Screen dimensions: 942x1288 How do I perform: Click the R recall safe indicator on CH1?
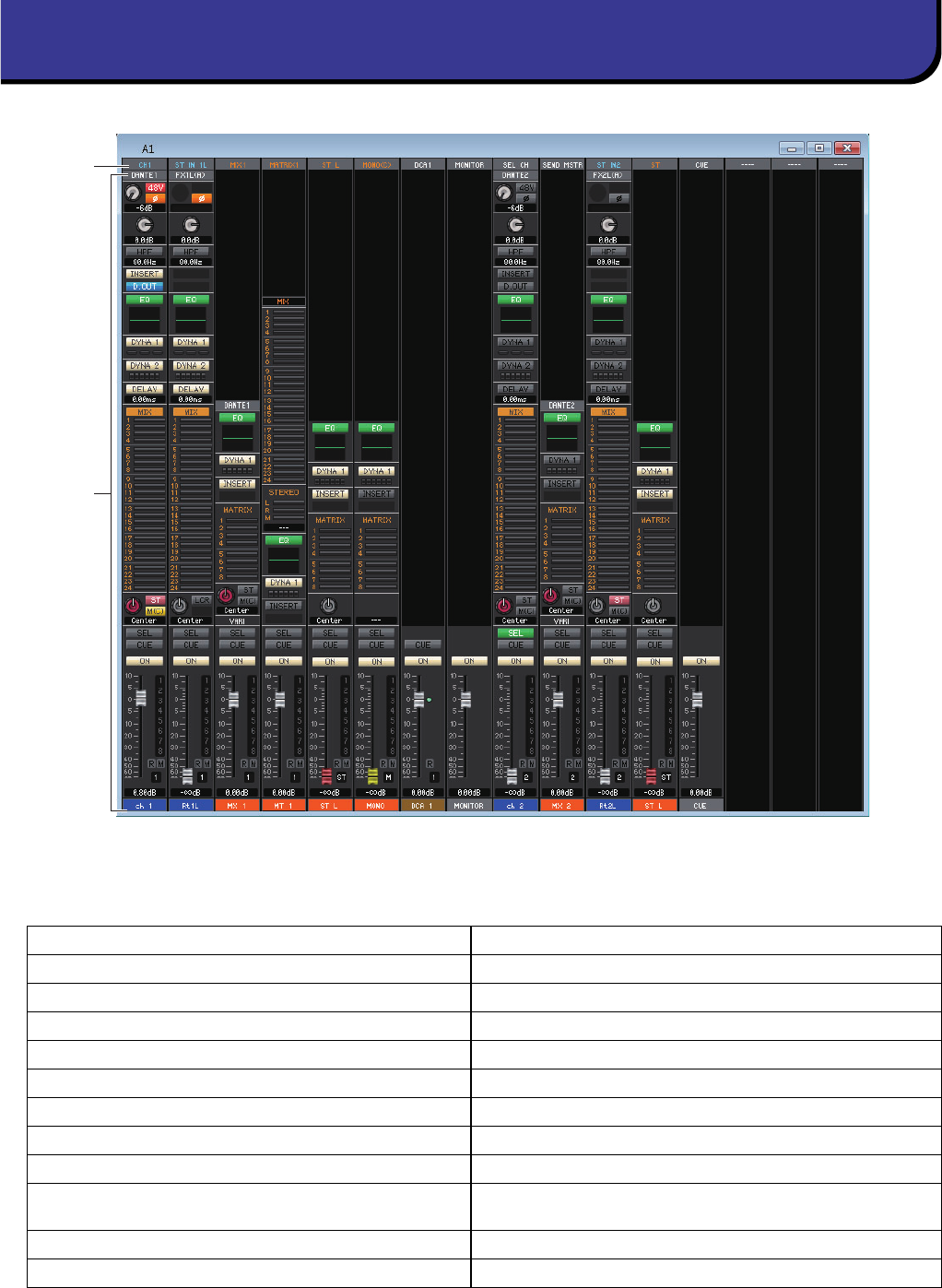[151, 763]
